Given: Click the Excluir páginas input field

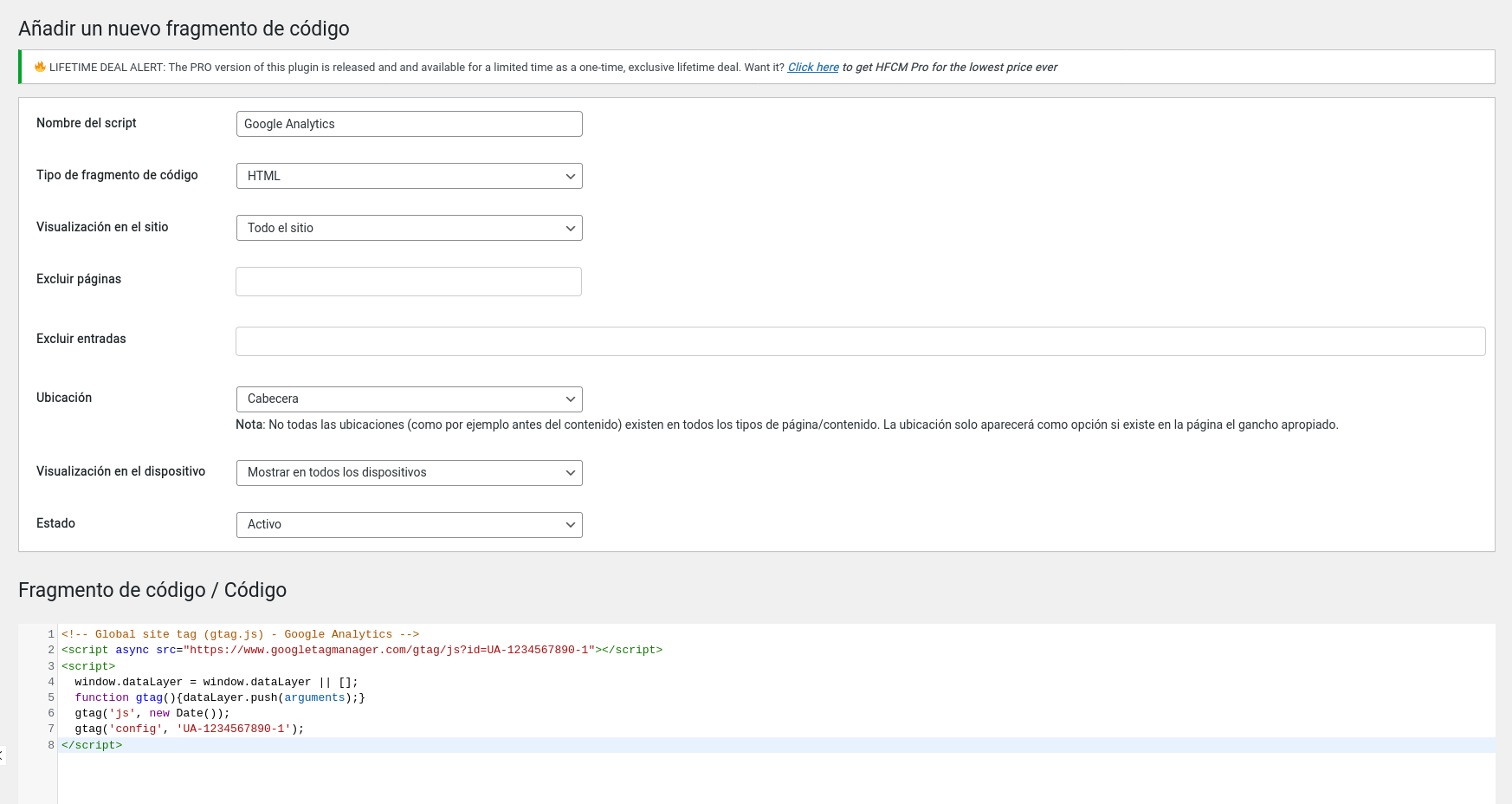Looking at the screenshot, I should pos(409,282).
